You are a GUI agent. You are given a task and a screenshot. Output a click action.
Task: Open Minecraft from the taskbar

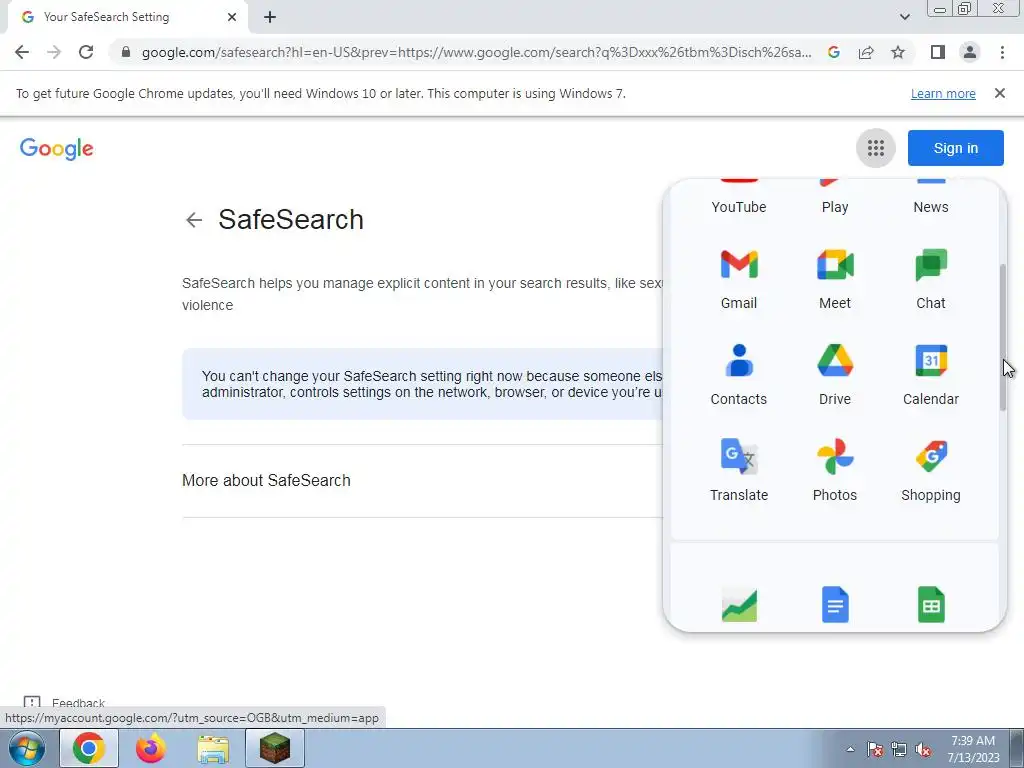click(275, 748)
